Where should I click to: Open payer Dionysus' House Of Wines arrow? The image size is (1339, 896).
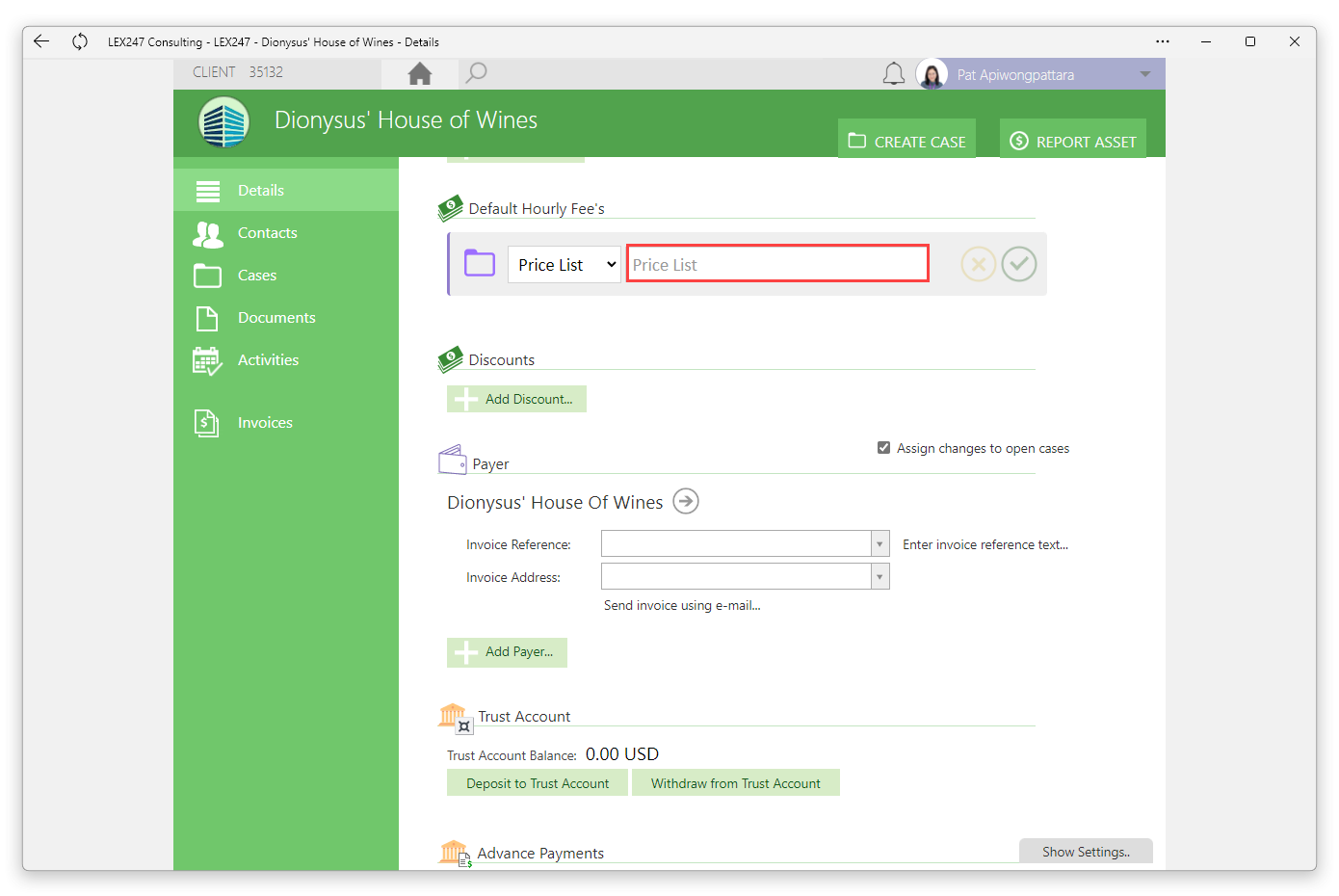click(686, 502)
